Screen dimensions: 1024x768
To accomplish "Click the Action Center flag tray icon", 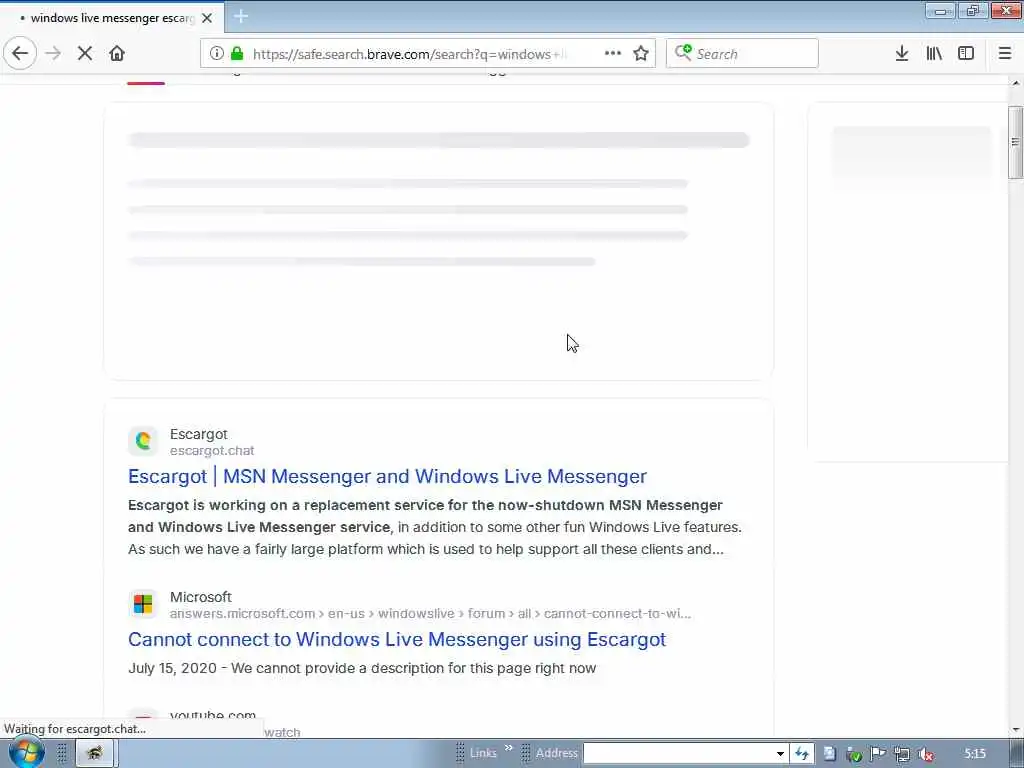I will pyautogui.click(x=878, y=754).
